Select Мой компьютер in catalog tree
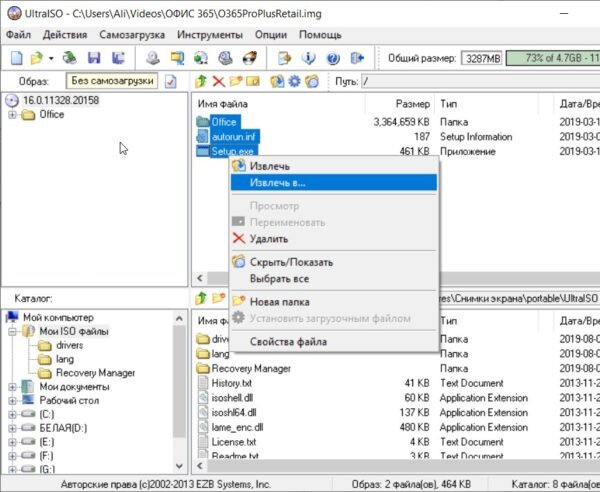The width and height of the screenshot is (600, 492). click(58, 317)
